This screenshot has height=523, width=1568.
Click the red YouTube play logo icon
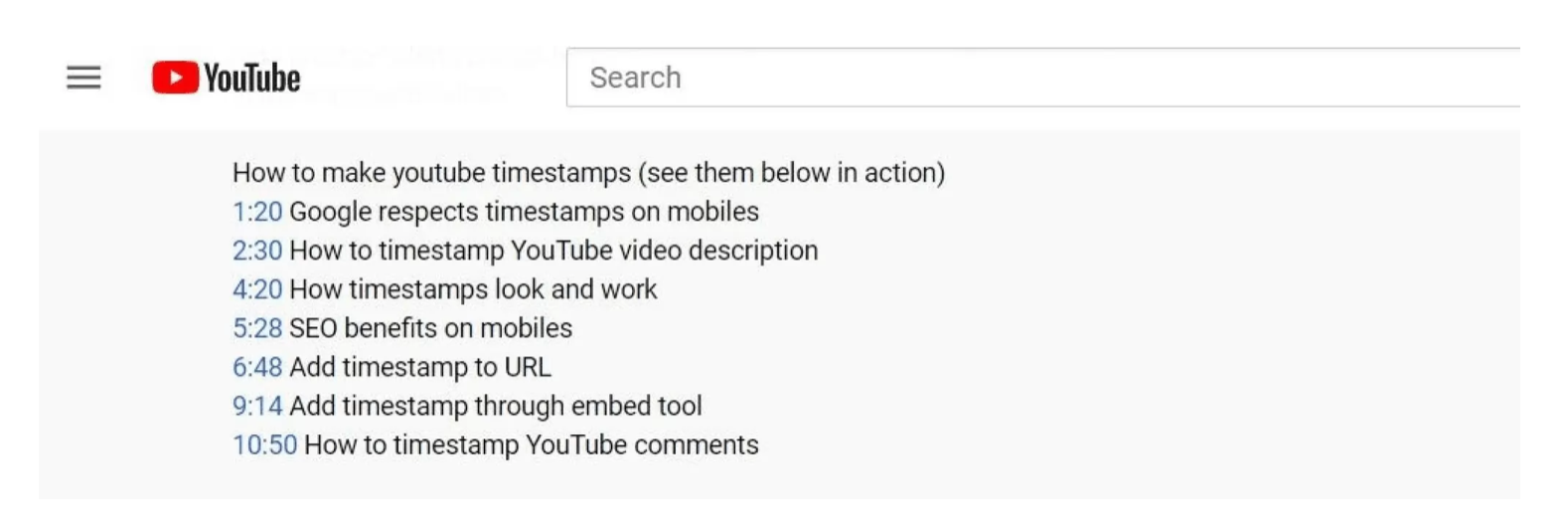click(175, 78)
